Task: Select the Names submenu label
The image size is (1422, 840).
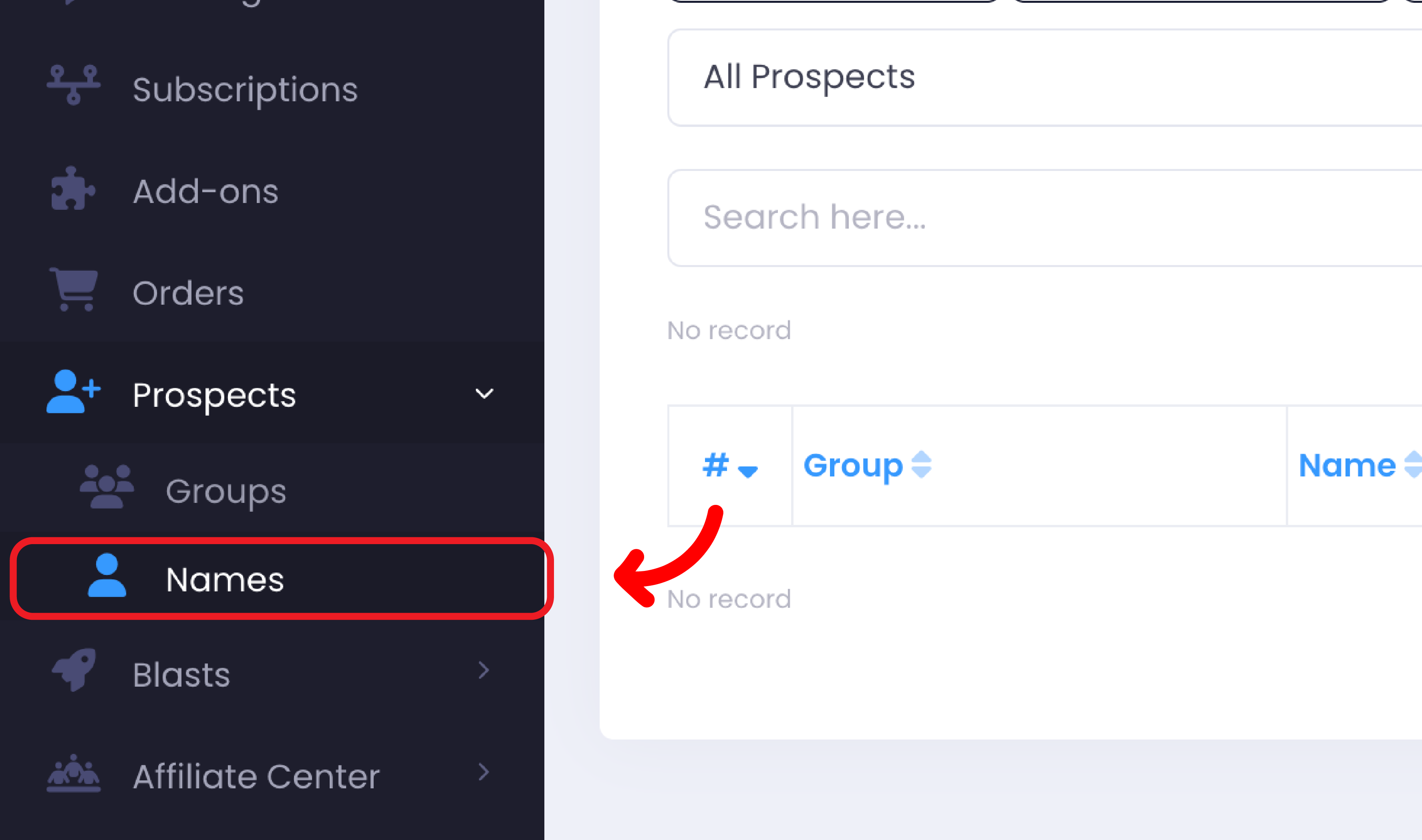Action: coord(225,580)
